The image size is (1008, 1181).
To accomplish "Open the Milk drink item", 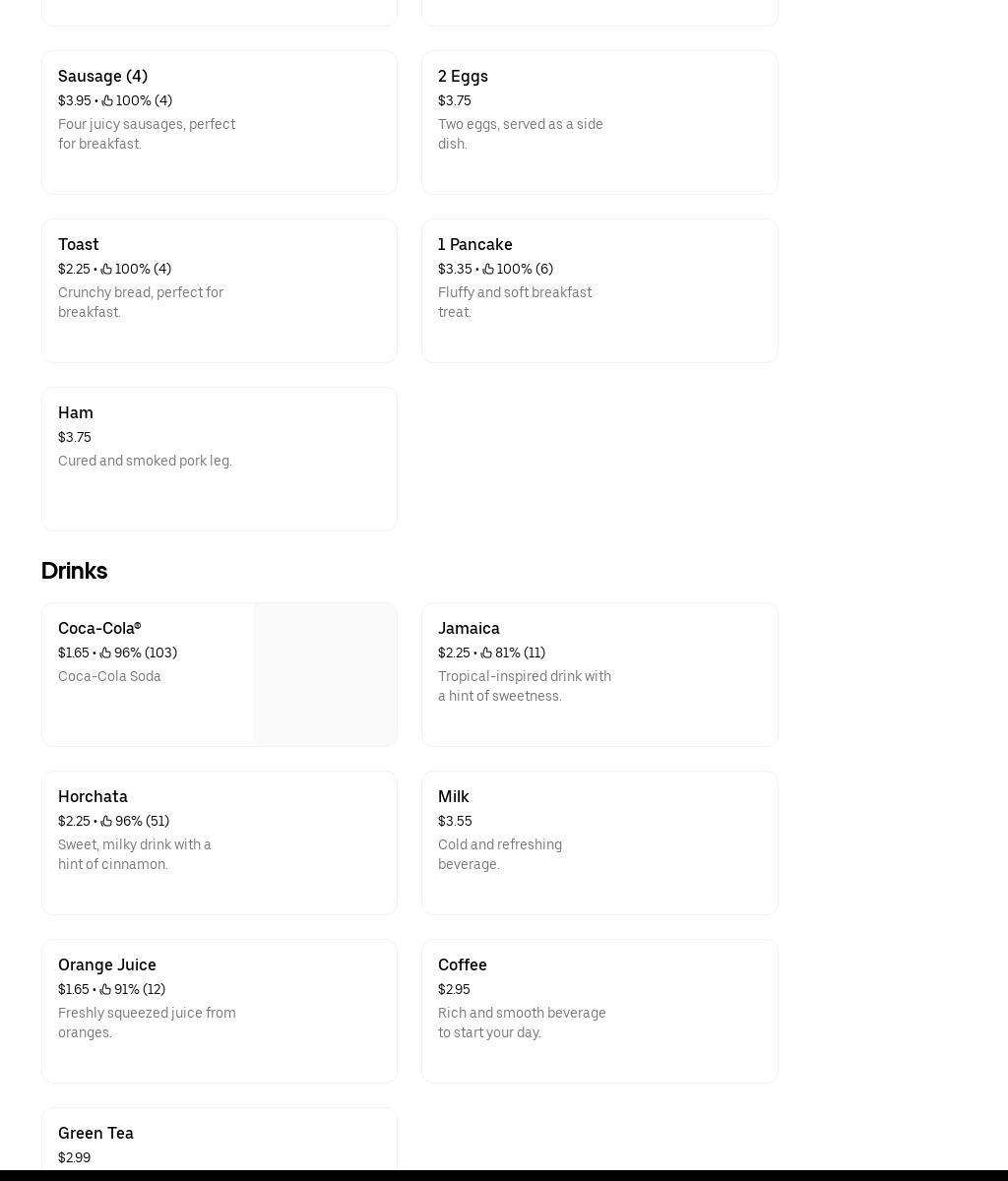I will tap(599, 842).
